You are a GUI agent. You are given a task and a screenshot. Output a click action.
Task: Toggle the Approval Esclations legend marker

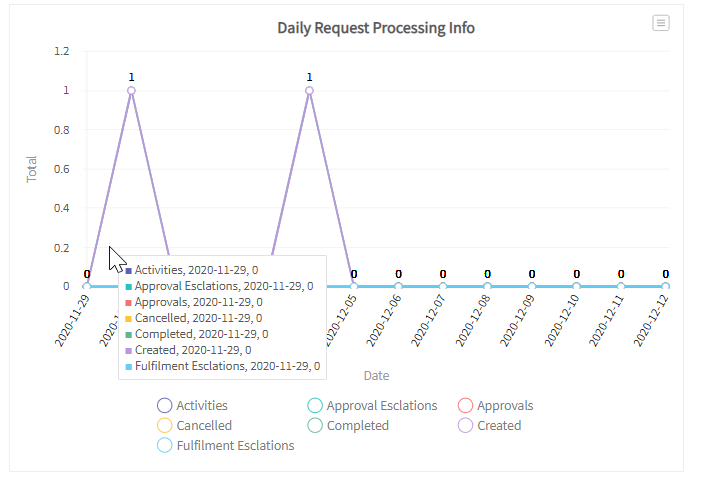click(x=314, y=406)
